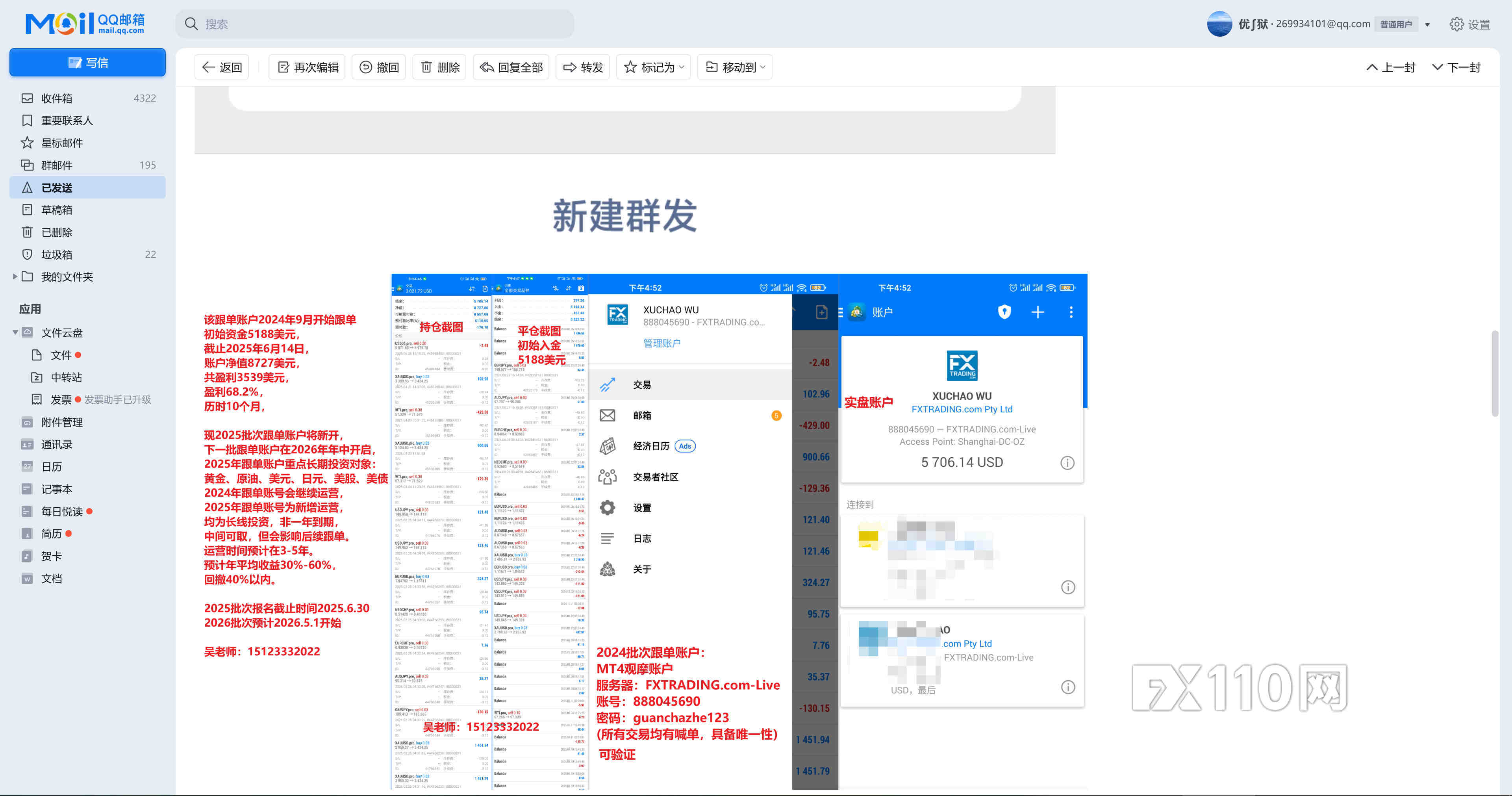This screenshot has height=796, width=1512.
Task: Click the user avatar picture
Action: (x=1219, y=24)
